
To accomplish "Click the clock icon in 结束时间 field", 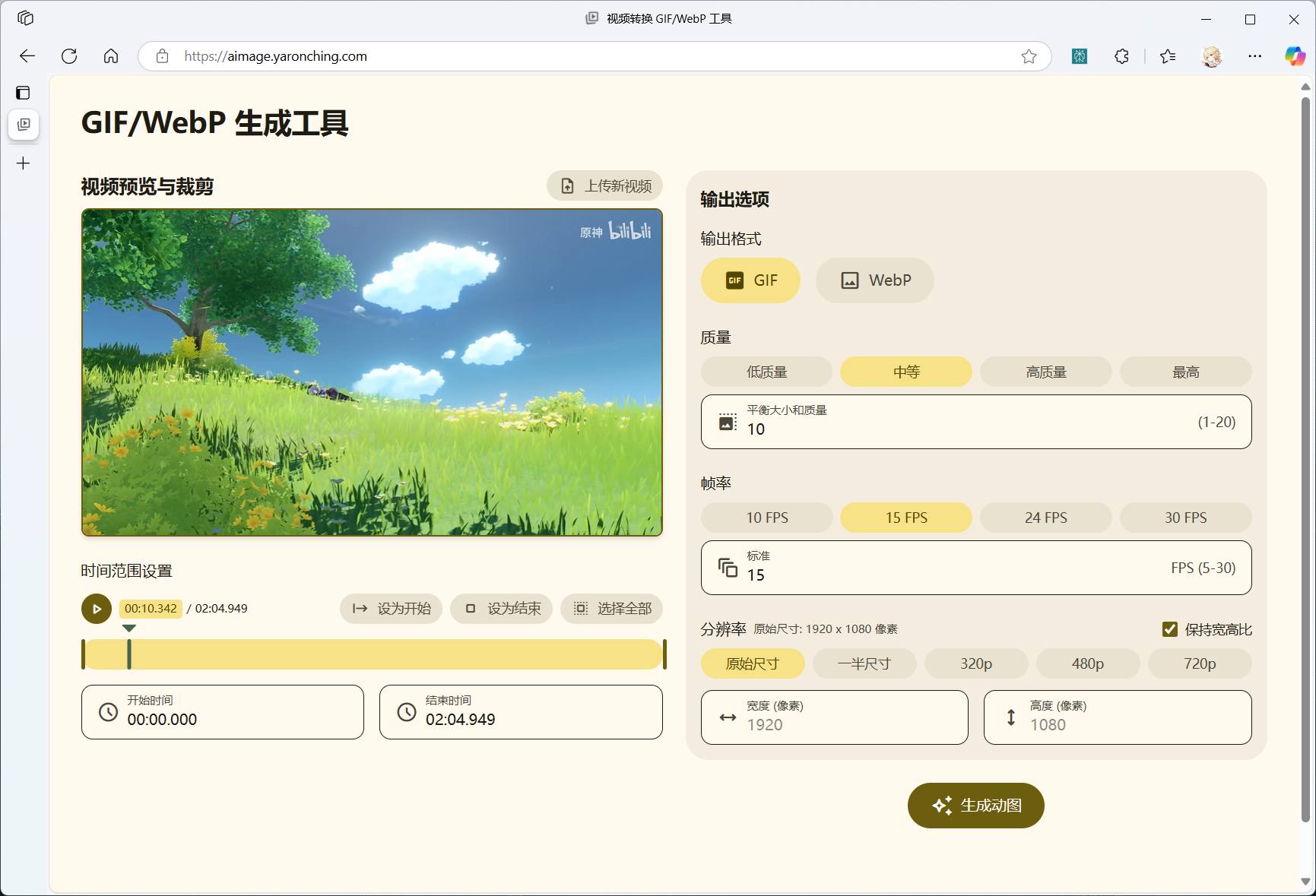I will [x=407, y=712].
